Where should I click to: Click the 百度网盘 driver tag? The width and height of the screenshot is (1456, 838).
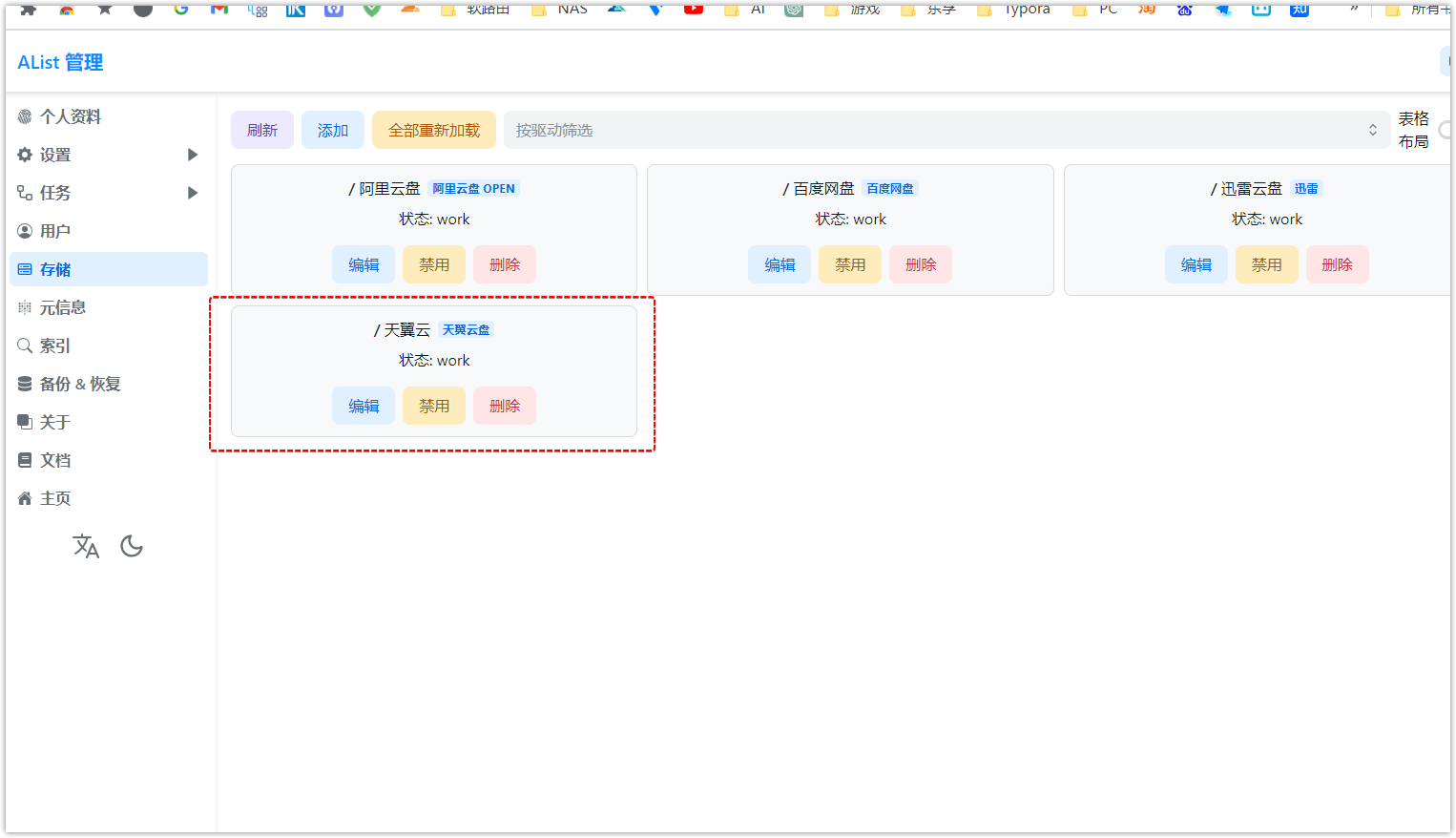(890, 189)
